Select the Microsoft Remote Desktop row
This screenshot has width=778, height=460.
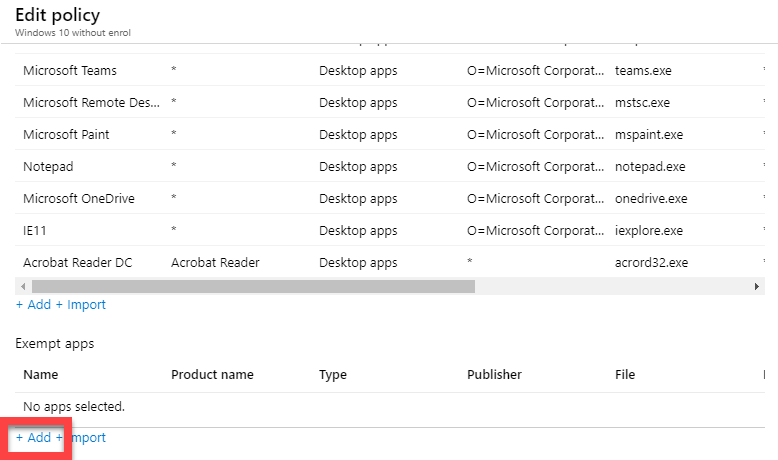pos(91,103)
